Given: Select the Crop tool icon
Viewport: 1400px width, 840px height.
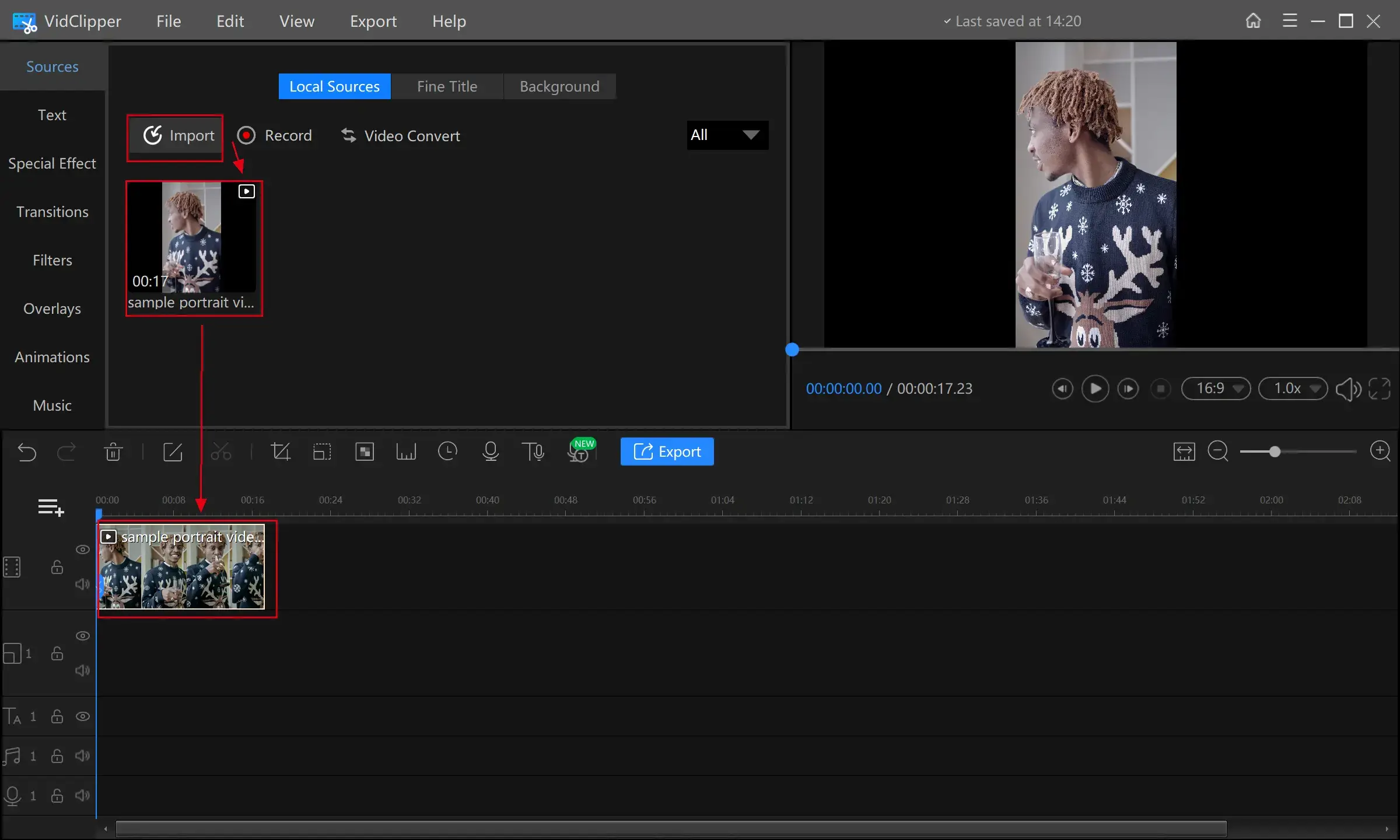Looking at the screenshot, I should (x=280, y=452).
